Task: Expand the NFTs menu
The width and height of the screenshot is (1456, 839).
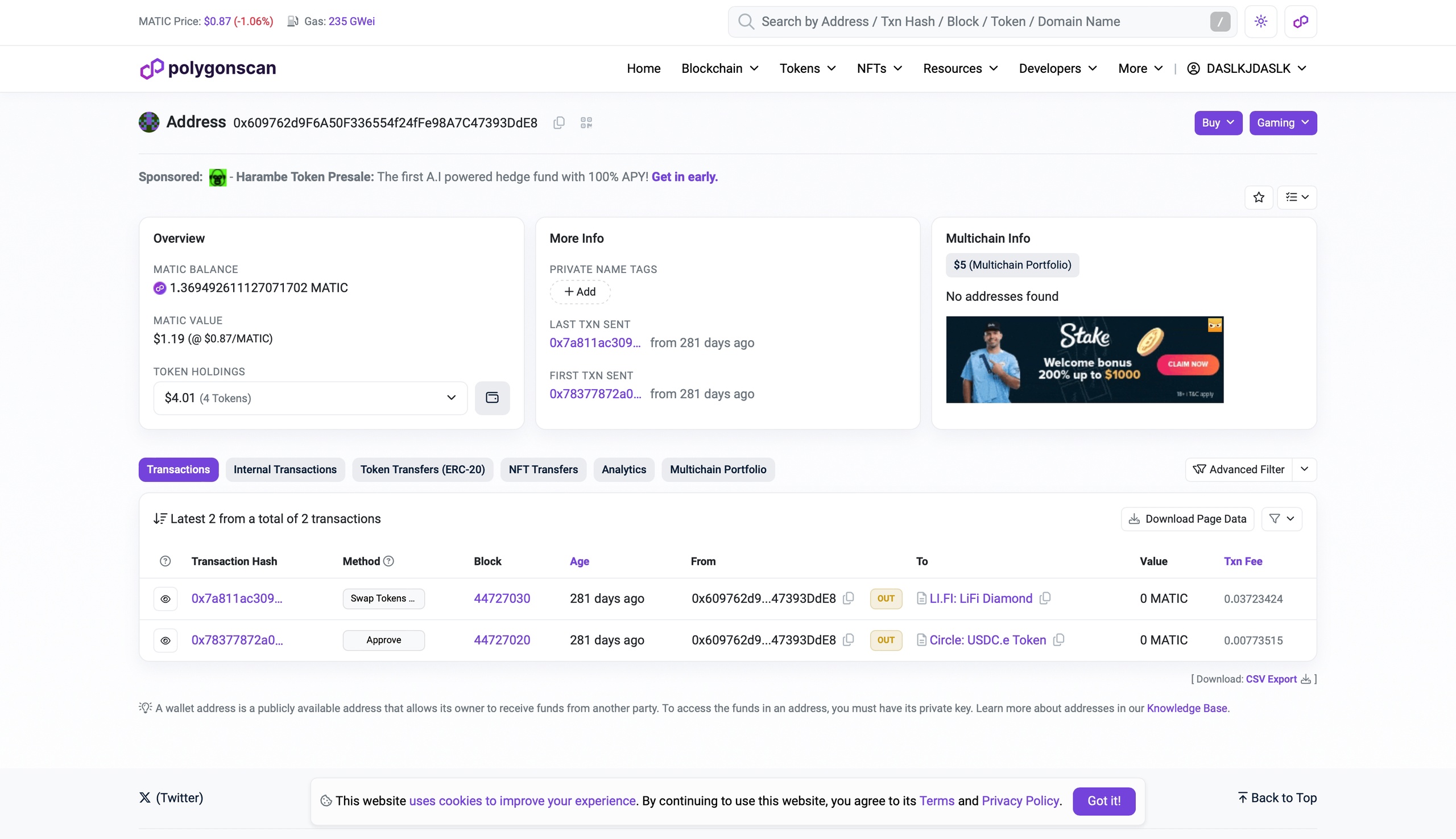Action: pyautogui.click(x=879, y=68)
